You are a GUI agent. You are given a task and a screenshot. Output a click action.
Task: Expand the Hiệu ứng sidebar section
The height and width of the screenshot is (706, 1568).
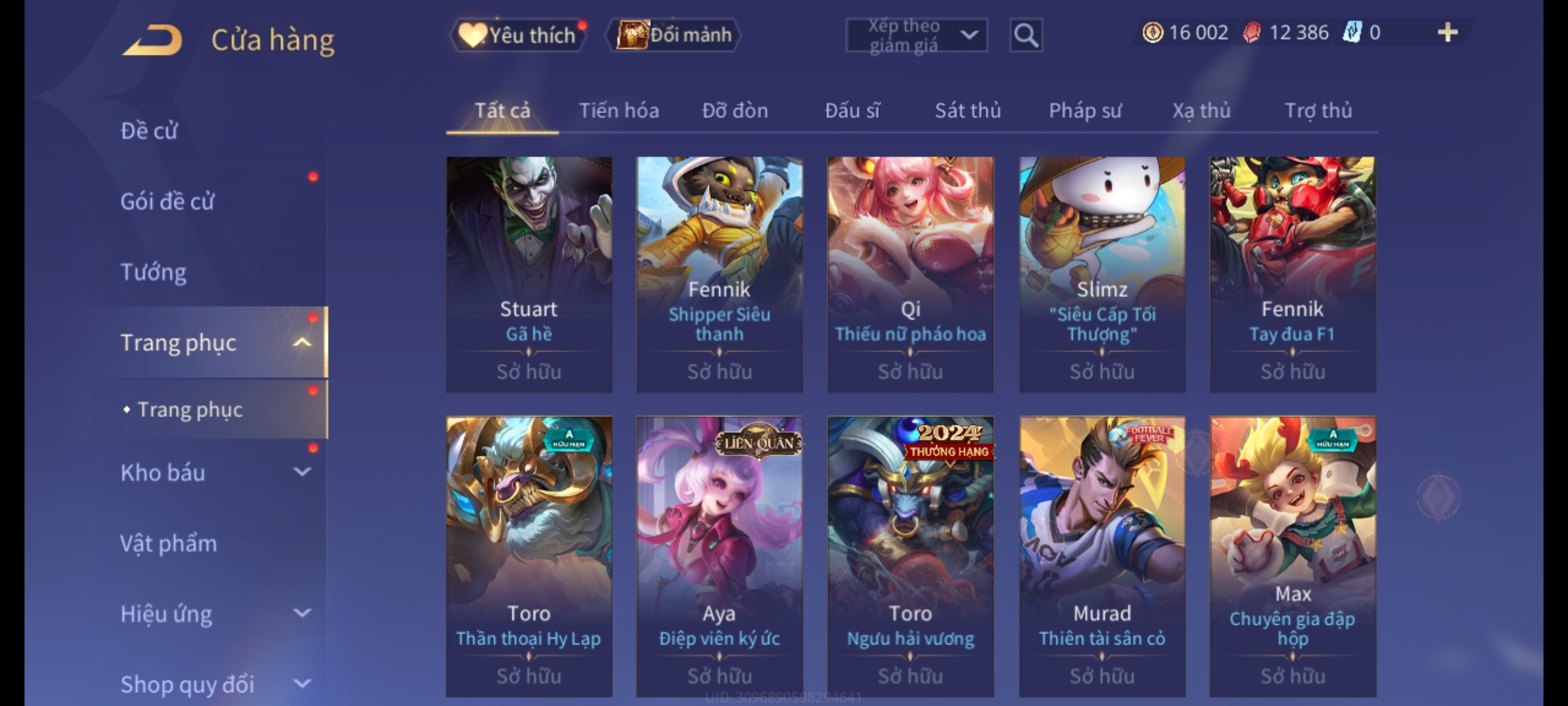[302, 613]
